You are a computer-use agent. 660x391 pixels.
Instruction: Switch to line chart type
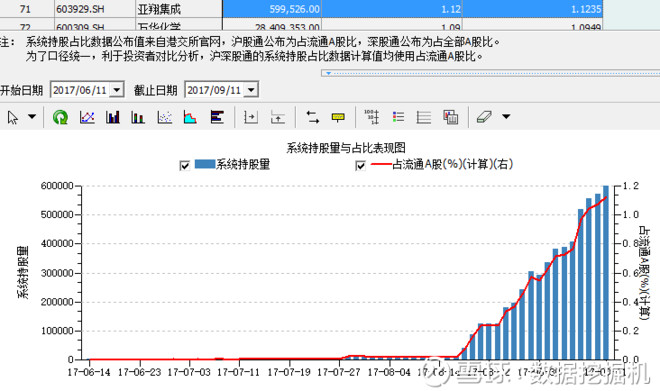[87, 117]
